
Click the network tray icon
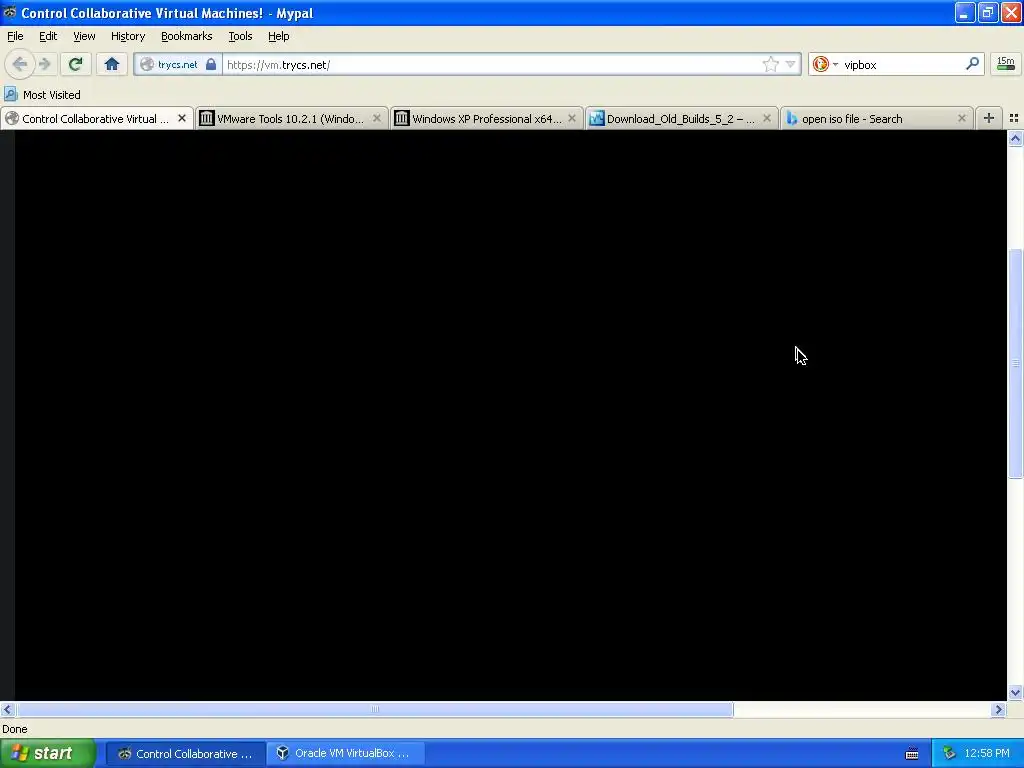[x=950, y=754]
